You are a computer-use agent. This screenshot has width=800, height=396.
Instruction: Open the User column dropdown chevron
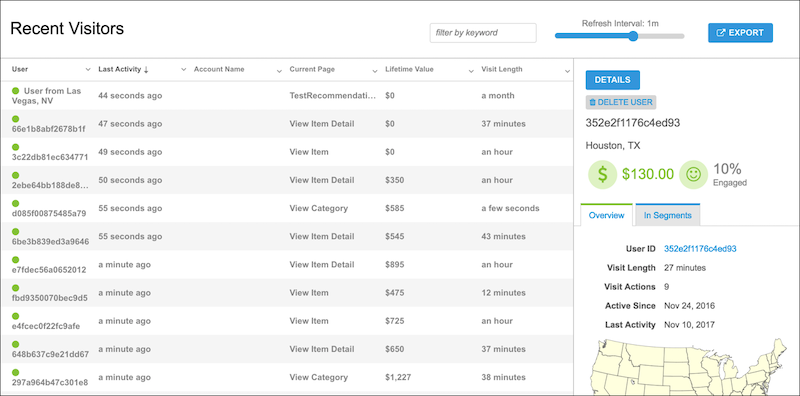pyautogui.click(x=88, y=70)
